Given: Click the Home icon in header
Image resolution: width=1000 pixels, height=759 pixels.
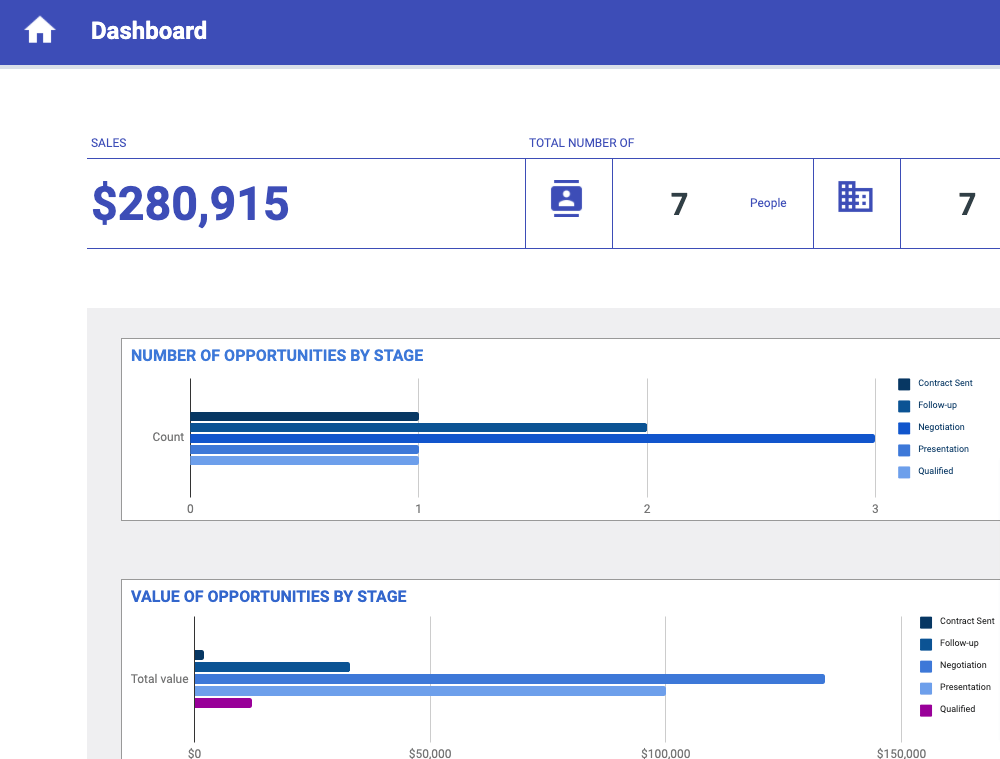Looking at the screenshot, I should 40,31.
